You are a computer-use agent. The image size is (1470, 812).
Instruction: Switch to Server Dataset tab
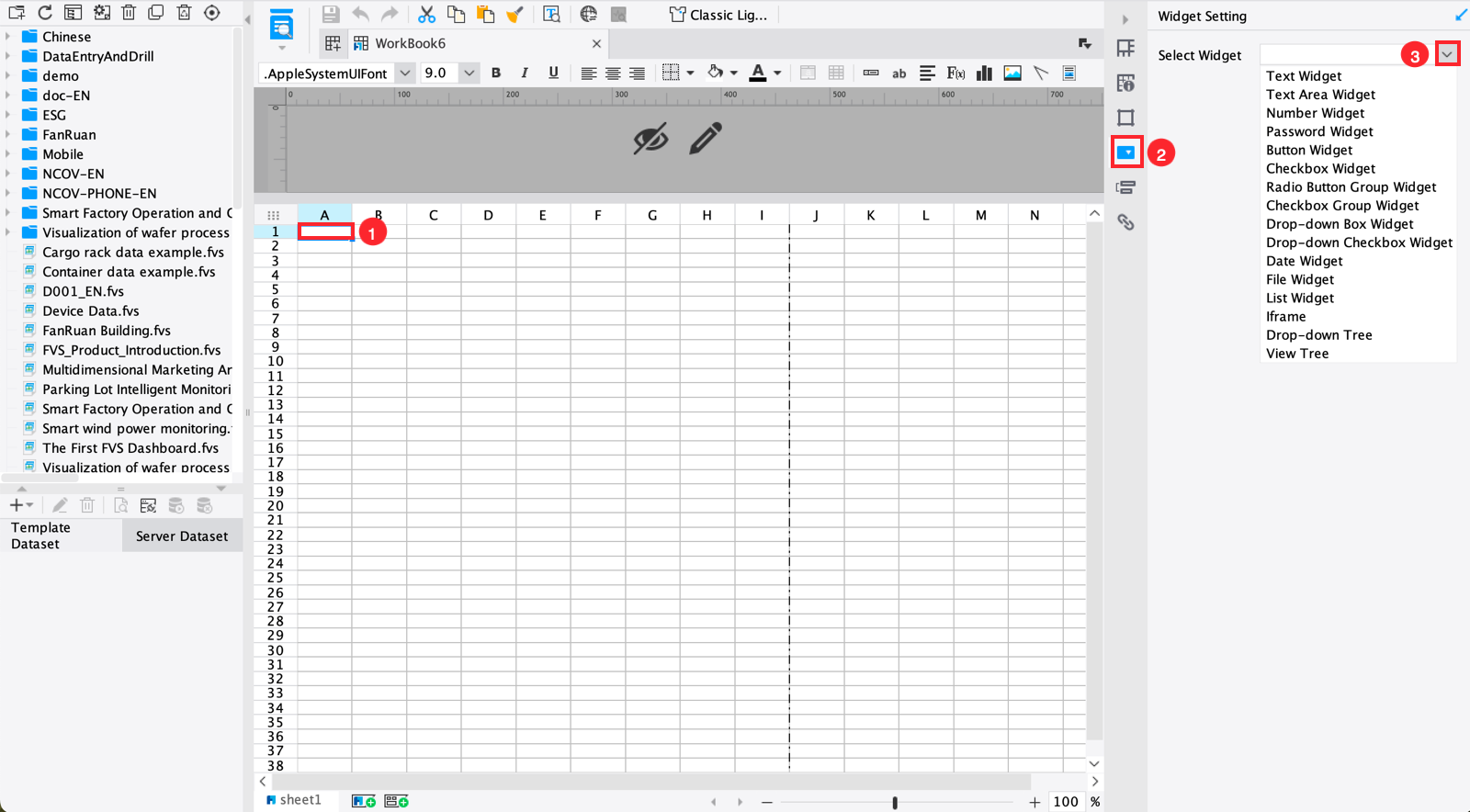tap(182, 536)
